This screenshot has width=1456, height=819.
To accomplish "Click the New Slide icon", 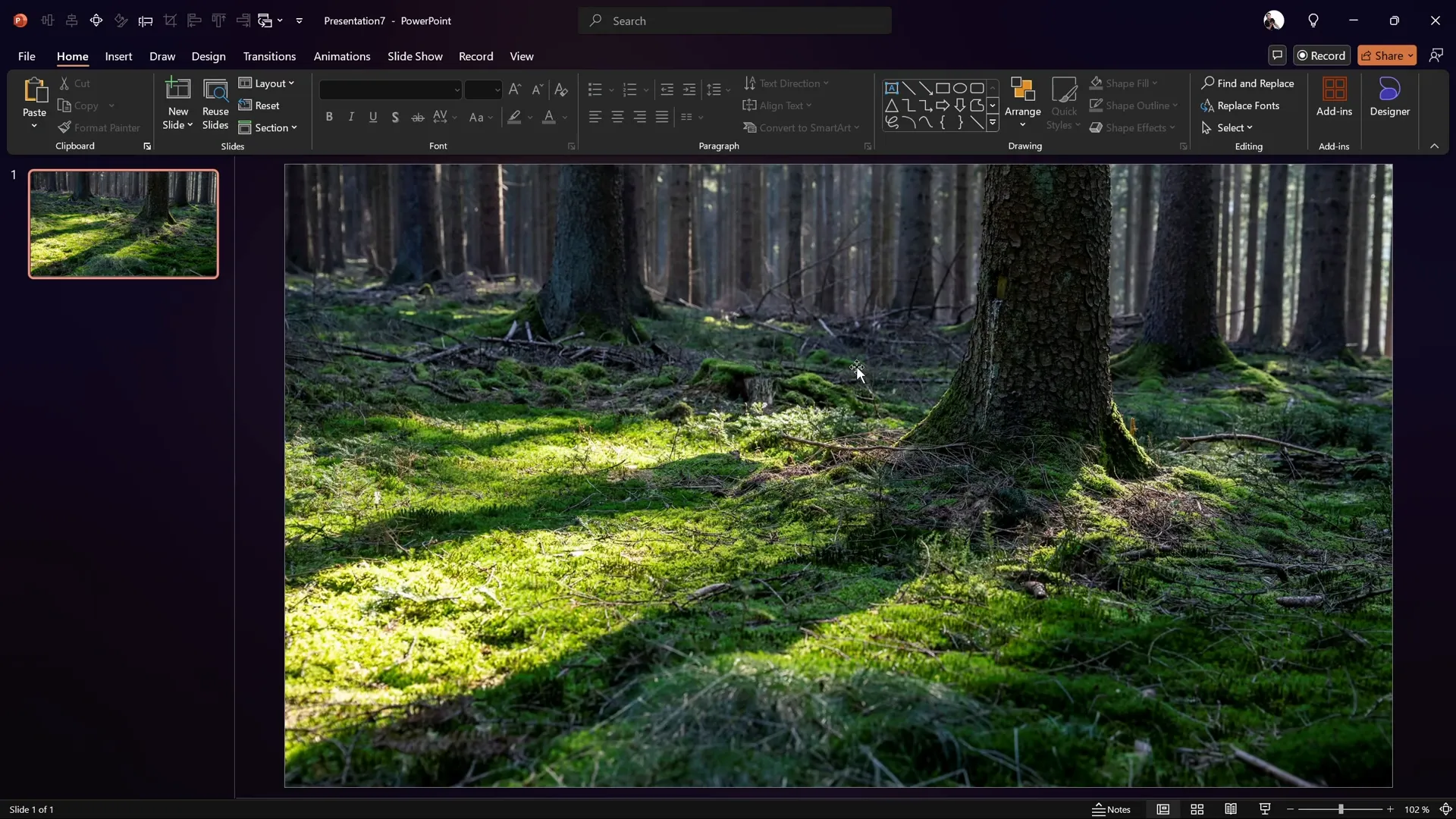I will pos(178,89).
